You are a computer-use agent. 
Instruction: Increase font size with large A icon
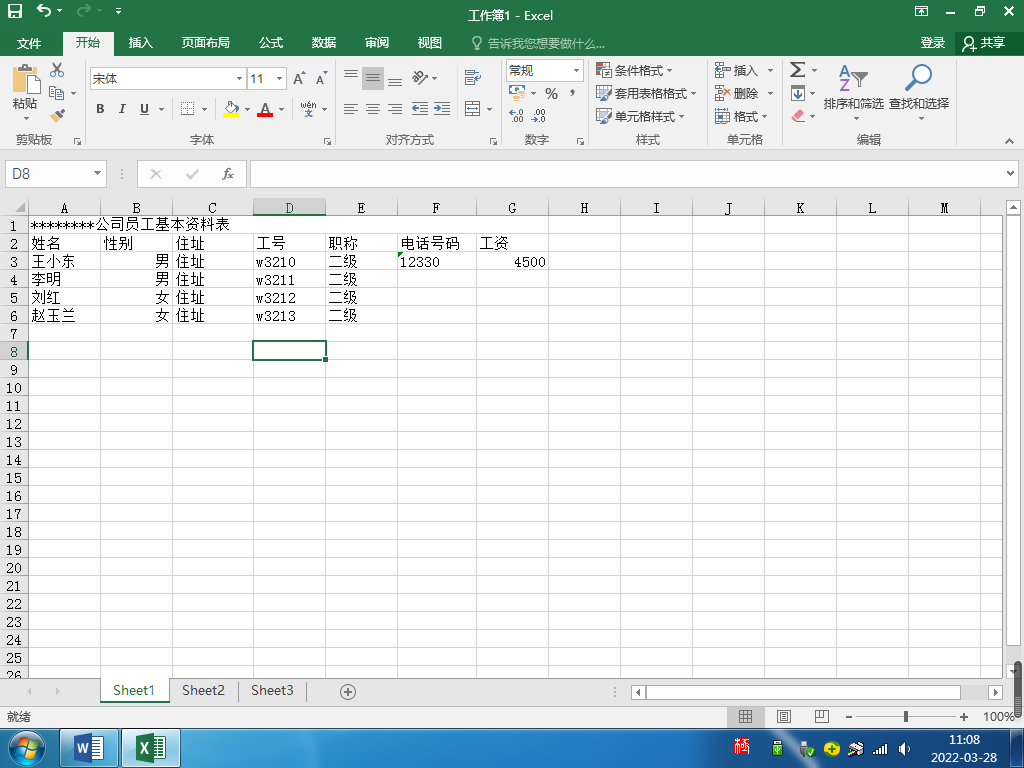(x=299, y=79)
